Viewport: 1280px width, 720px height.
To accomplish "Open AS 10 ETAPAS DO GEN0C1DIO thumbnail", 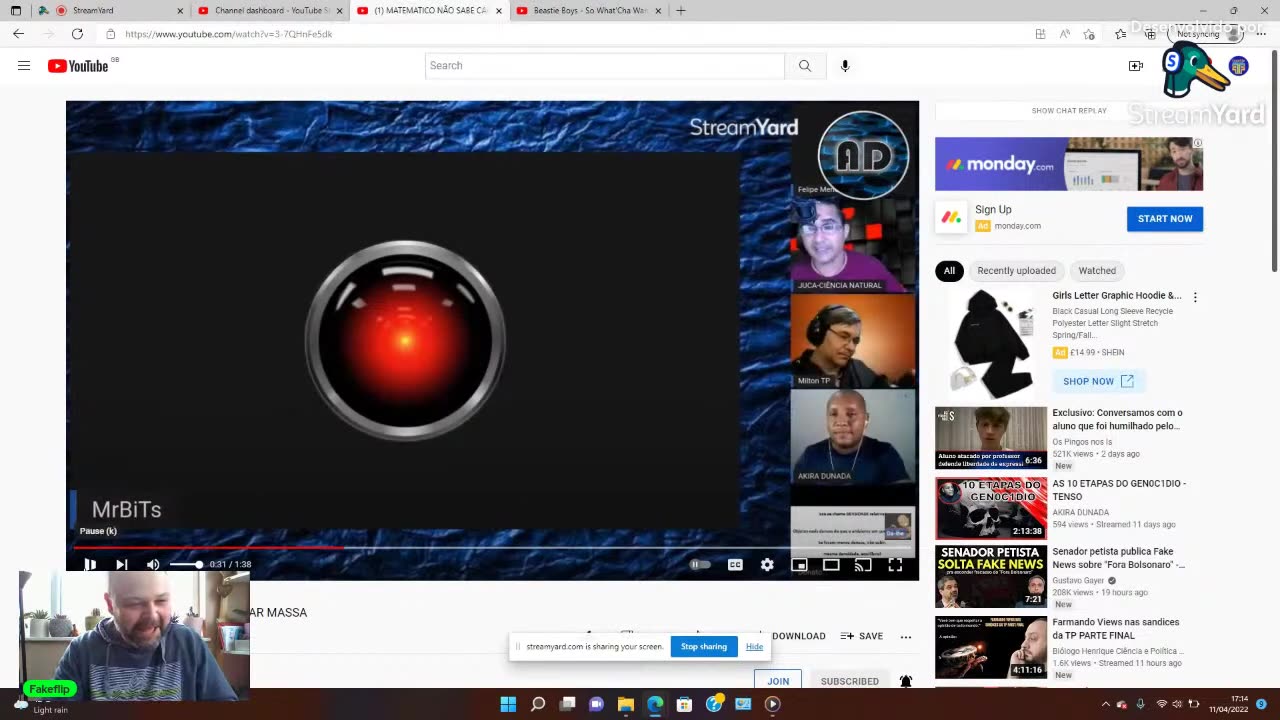I will click(991, 508).
